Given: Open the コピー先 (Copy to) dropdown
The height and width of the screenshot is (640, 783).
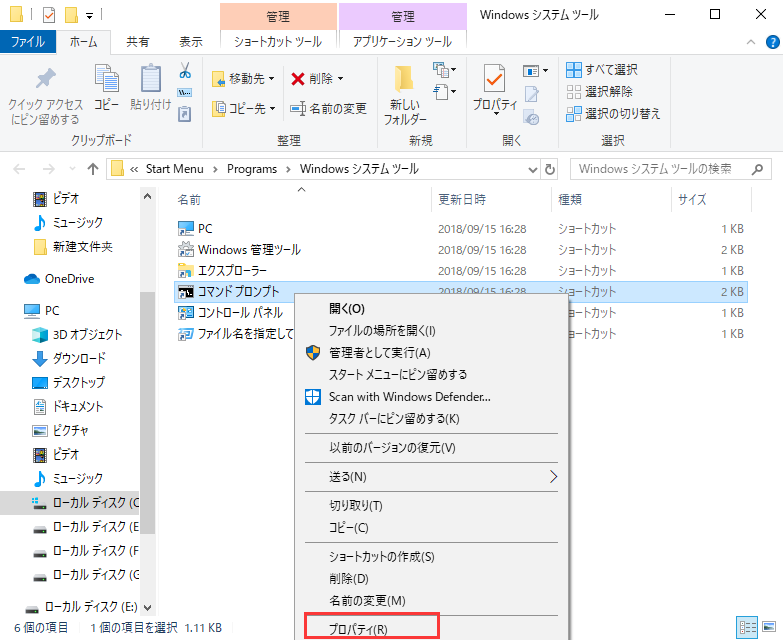Looking at the screenshot, I should [244, 108].
